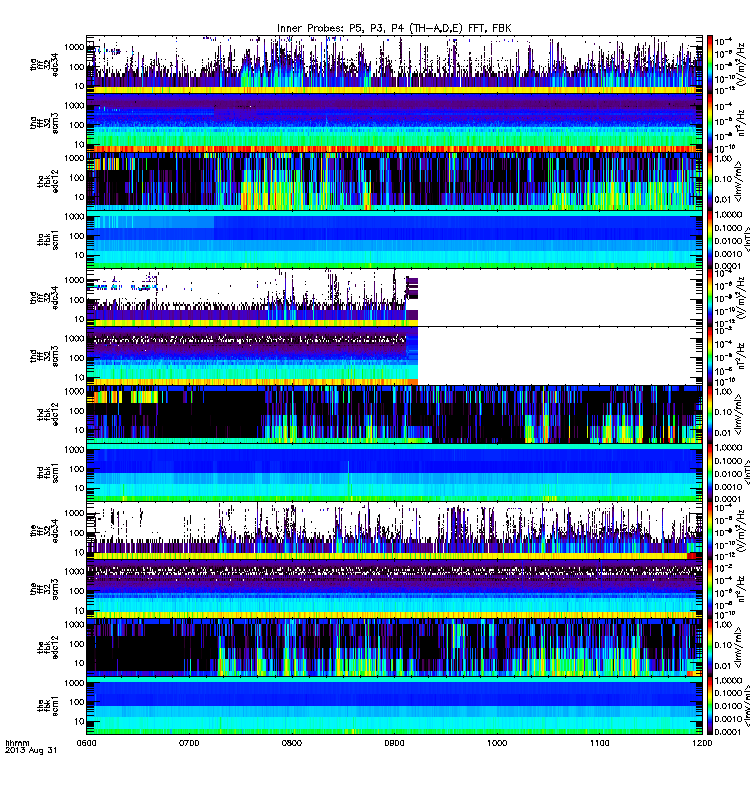Click inside the thd fbk edc12 spectrogram
Image resolution: width=750 pixels, height=800 pixels.
tap(394, 414)
